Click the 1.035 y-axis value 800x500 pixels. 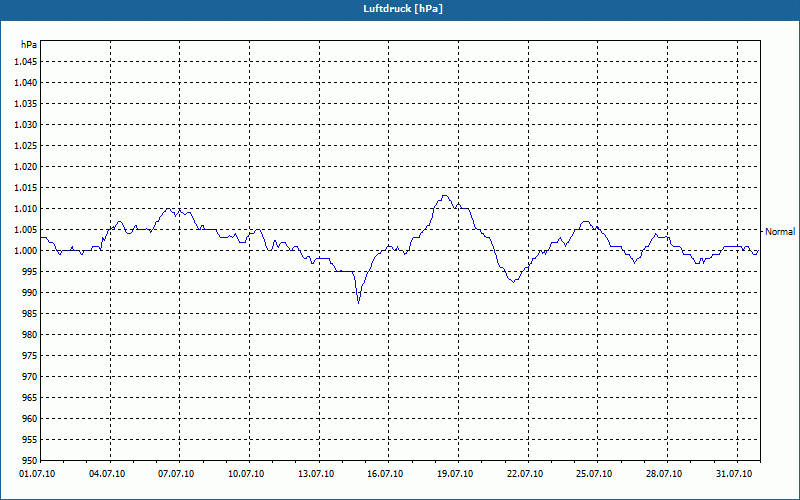[x=26, y=104]
